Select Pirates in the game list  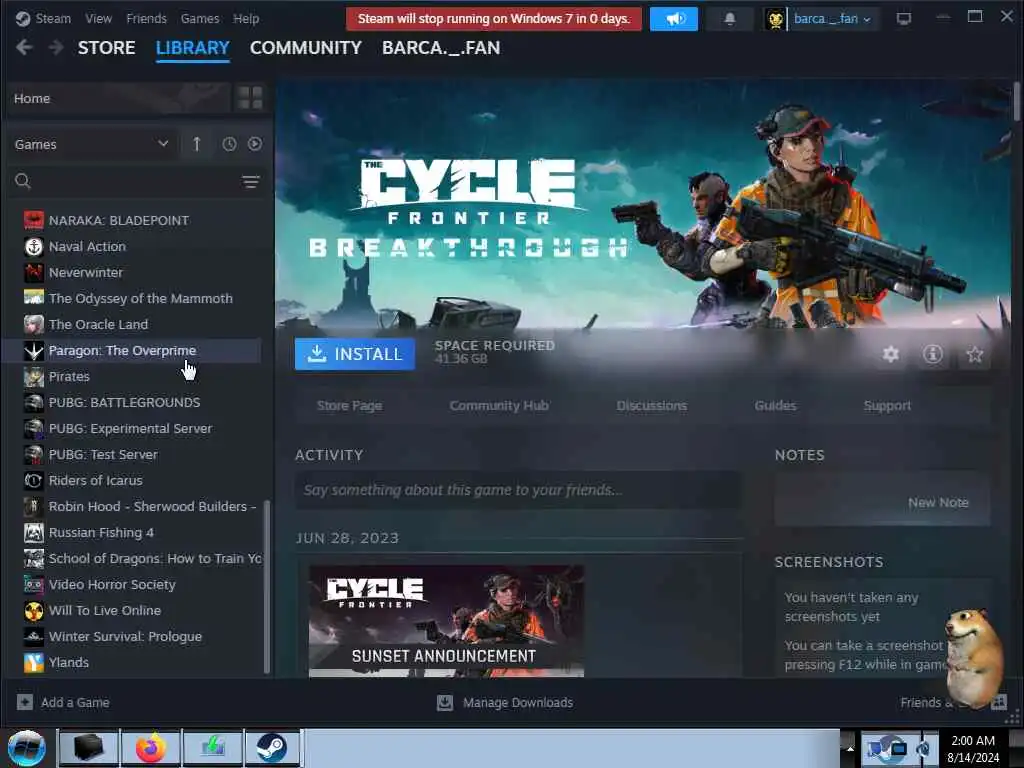click(132, 376)
